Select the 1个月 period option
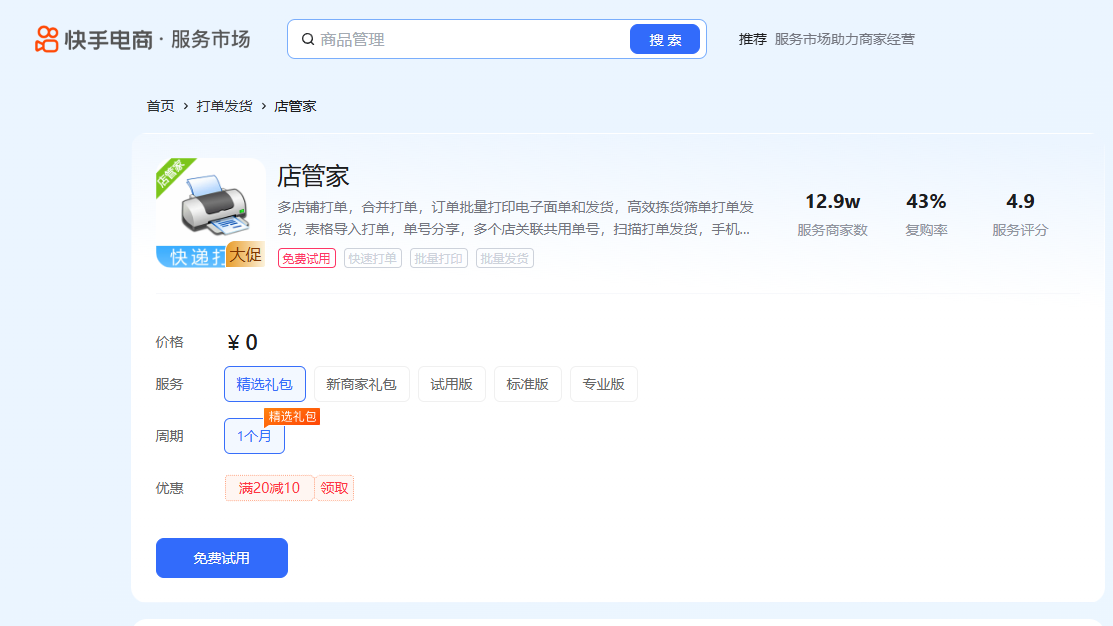The height and width of the screenshot is (626, 1113). [x=254, y=436]
